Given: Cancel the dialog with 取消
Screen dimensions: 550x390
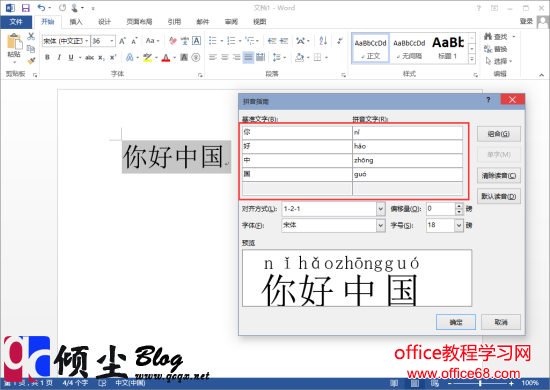Looking at the screenshot, I should tap(501, 322).
